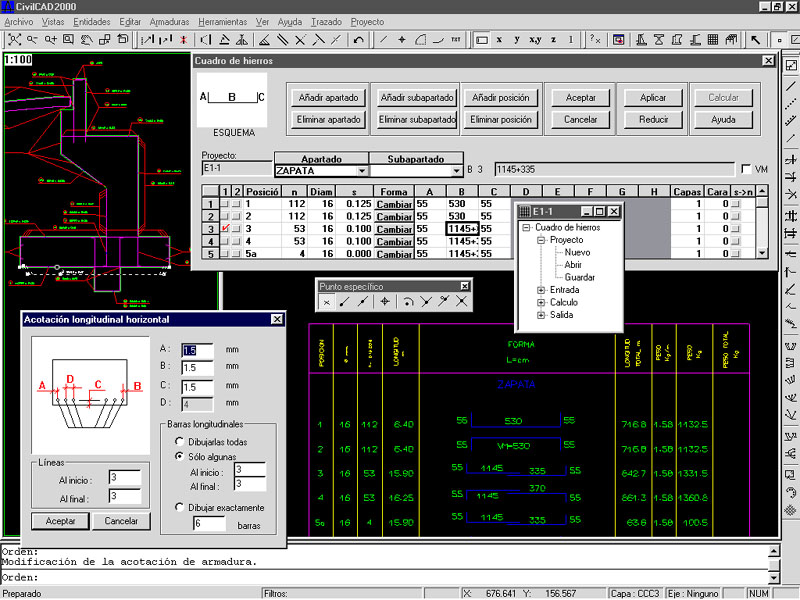Expand the Calculo tree node
800x600 pixels.
click(541, 302)
